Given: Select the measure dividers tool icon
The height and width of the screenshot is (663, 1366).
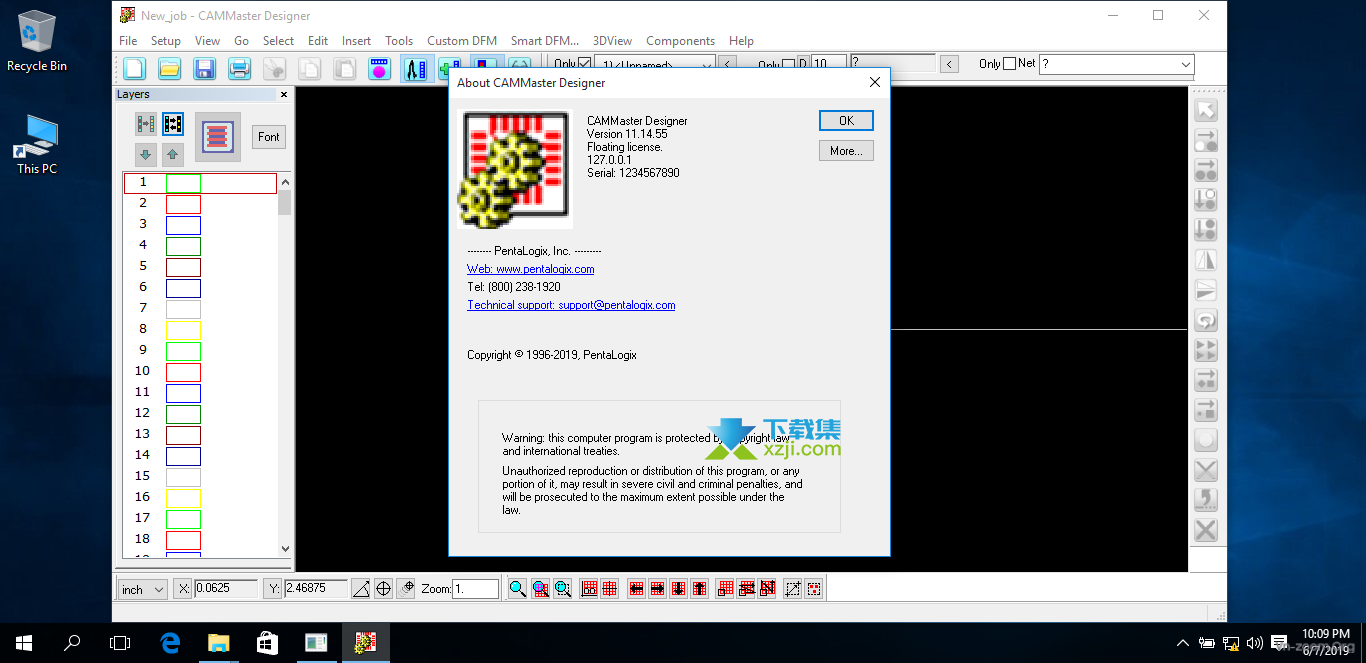Looking at the screenshot, I should [x=415, y=68].
